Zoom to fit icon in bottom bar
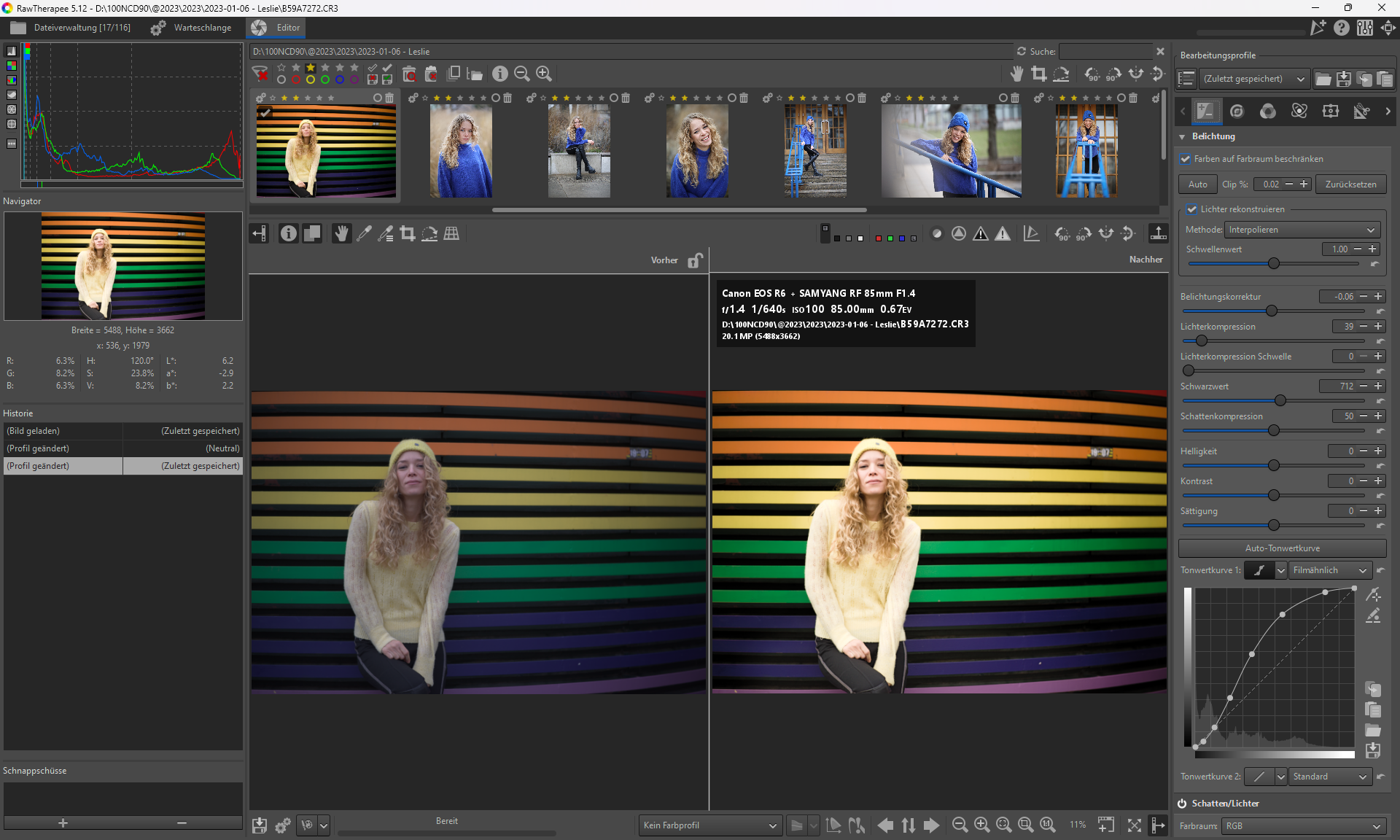The image size is (1400, 840). pos(1004,825)
